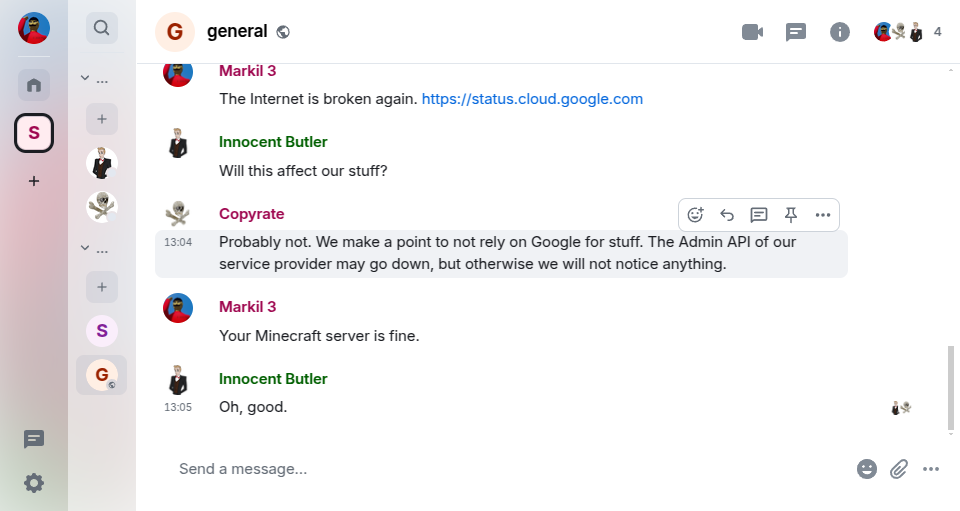Click the Send a message input field

(x=500, y=468)
